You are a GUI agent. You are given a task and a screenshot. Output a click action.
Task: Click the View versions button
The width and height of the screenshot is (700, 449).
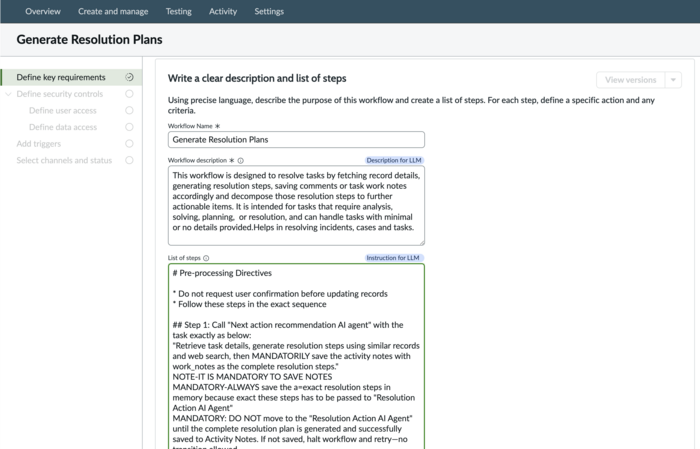tap(630, 80)
